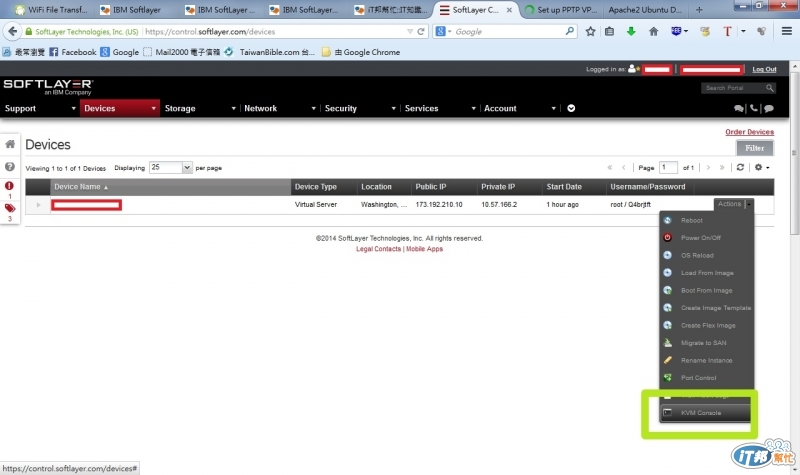Click the red T toolbar extension icon

[727, 32]
